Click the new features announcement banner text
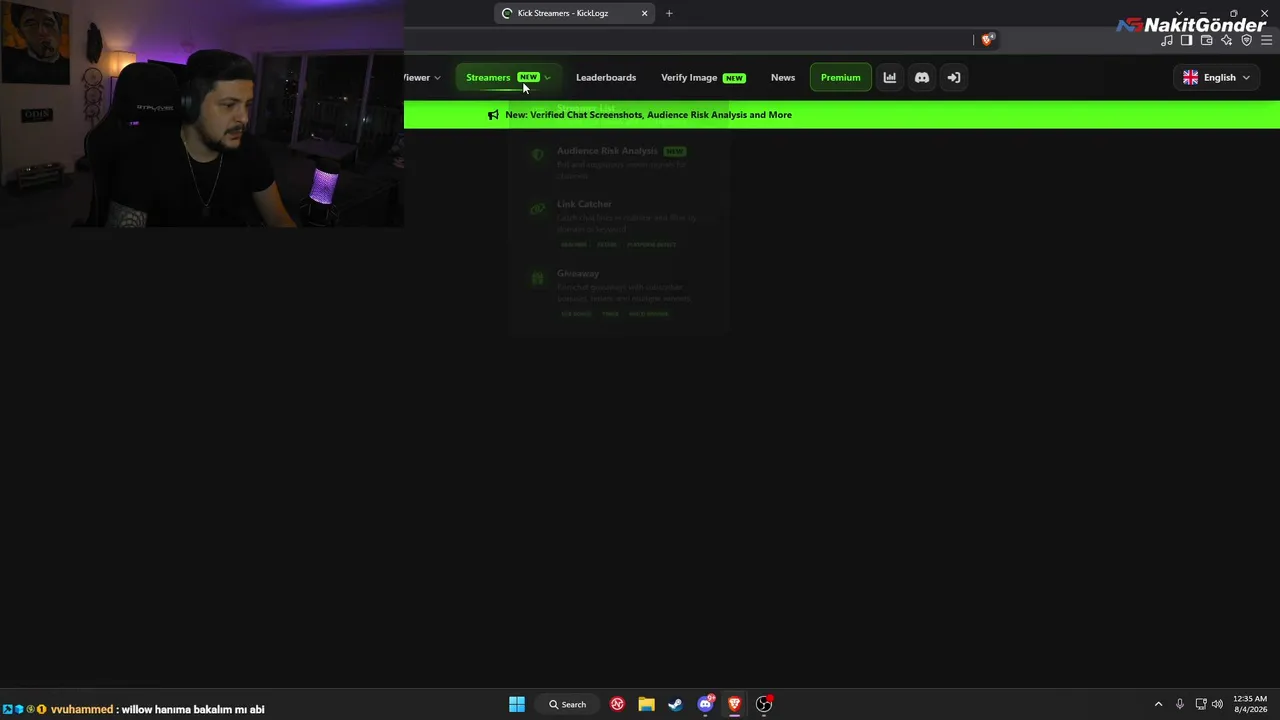 point(648,115)
